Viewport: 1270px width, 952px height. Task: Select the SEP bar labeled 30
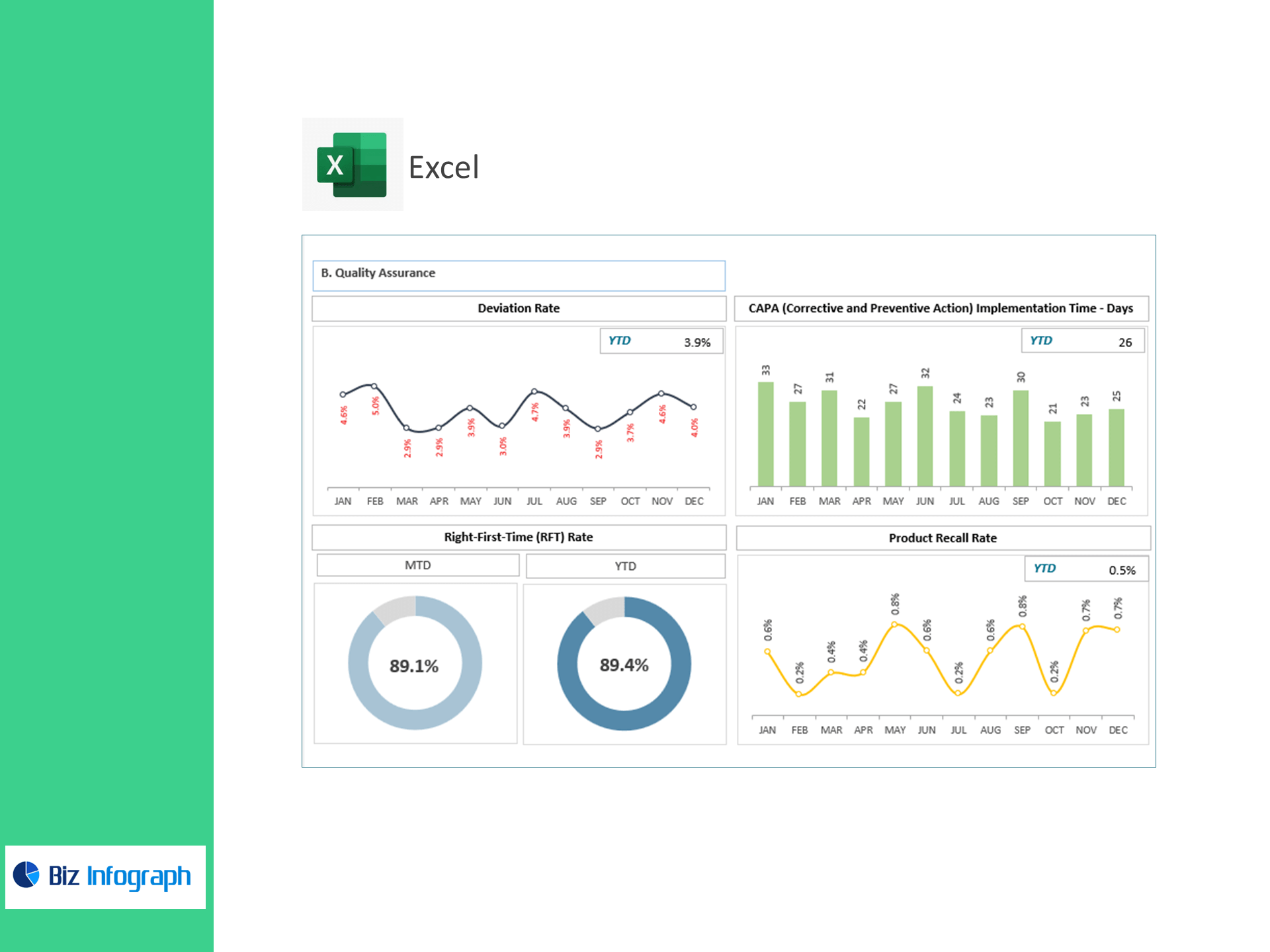pyautogui.click(x=1021, y=438)
